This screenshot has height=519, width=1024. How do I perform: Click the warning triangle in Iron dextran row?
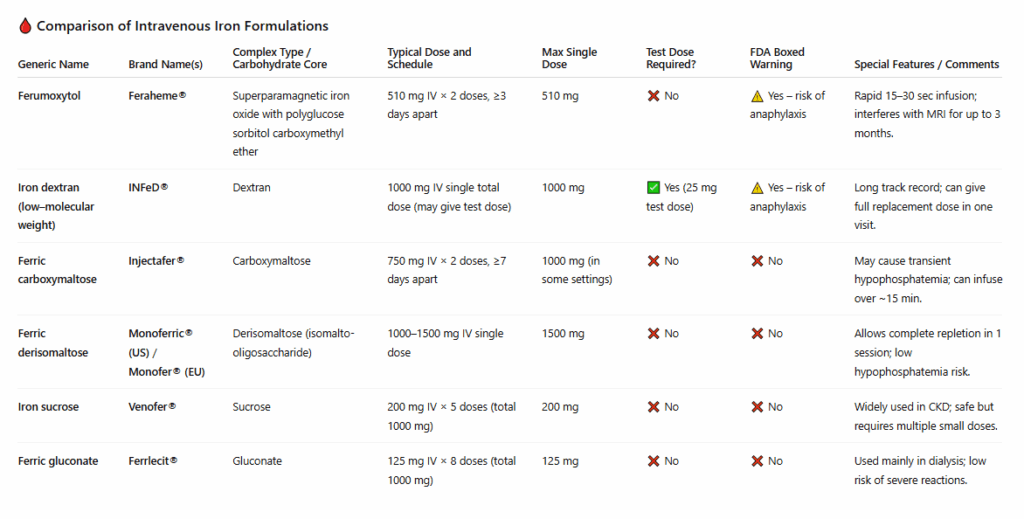pyautogui.click(x=757, y=188)
